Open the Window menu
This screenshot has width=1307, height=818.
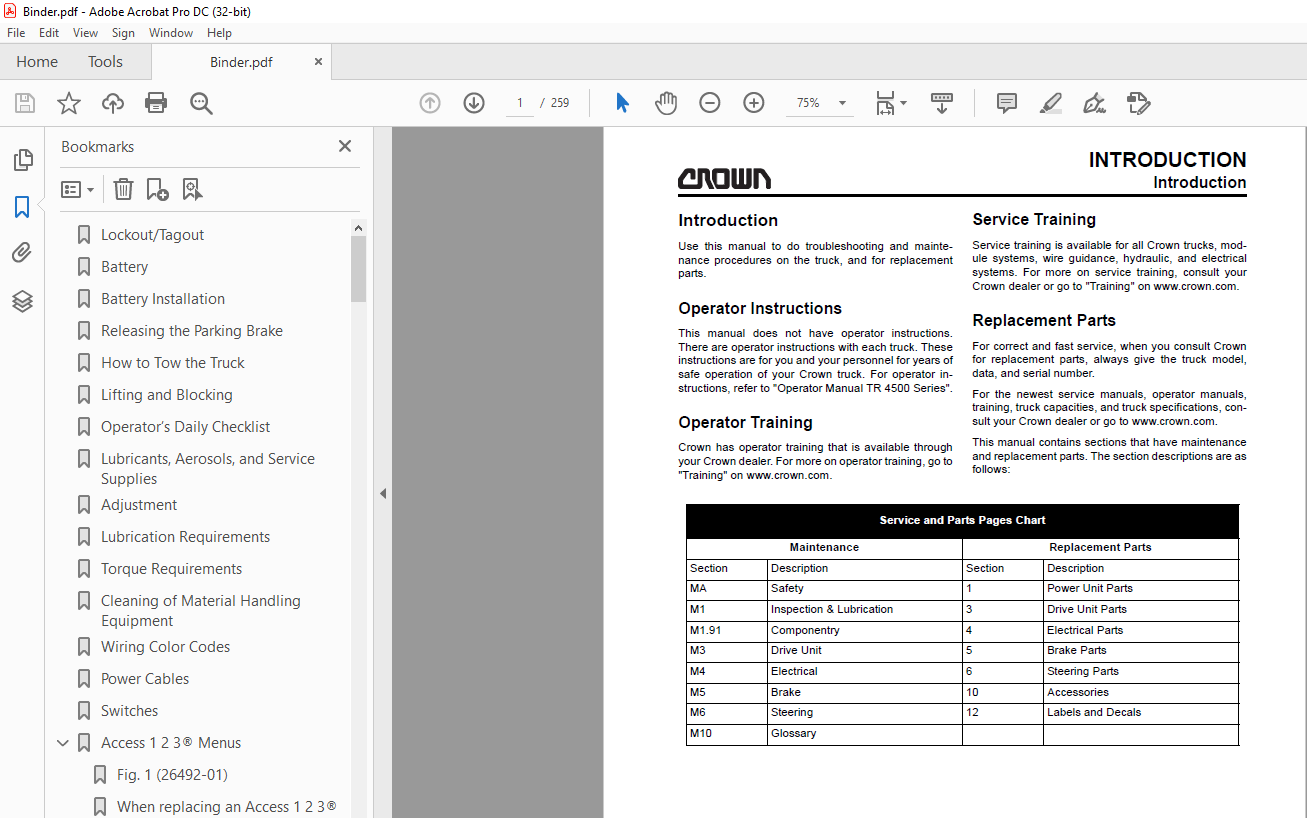click(171, 33)
